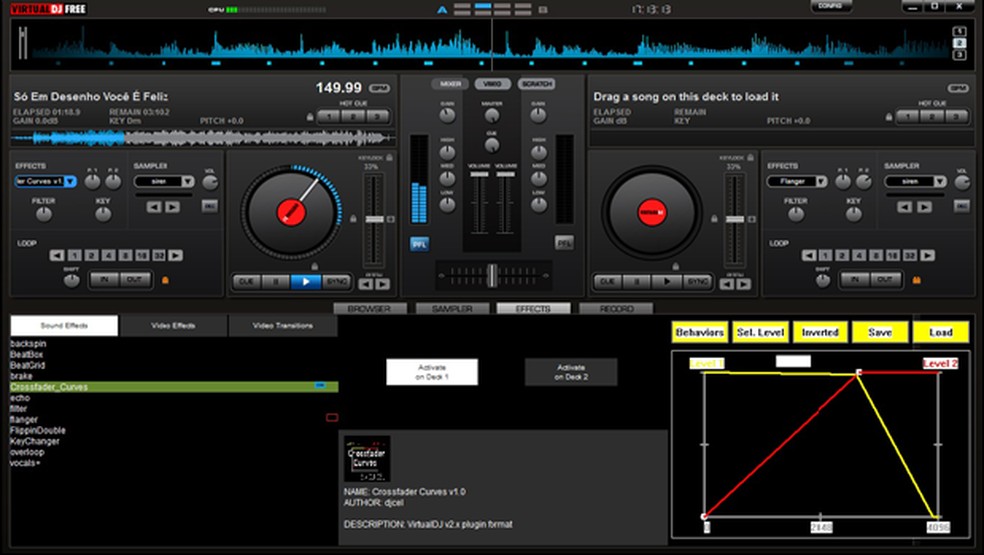Select the backspin effect
The image size is (984, 555).
(x=174, y=343)
